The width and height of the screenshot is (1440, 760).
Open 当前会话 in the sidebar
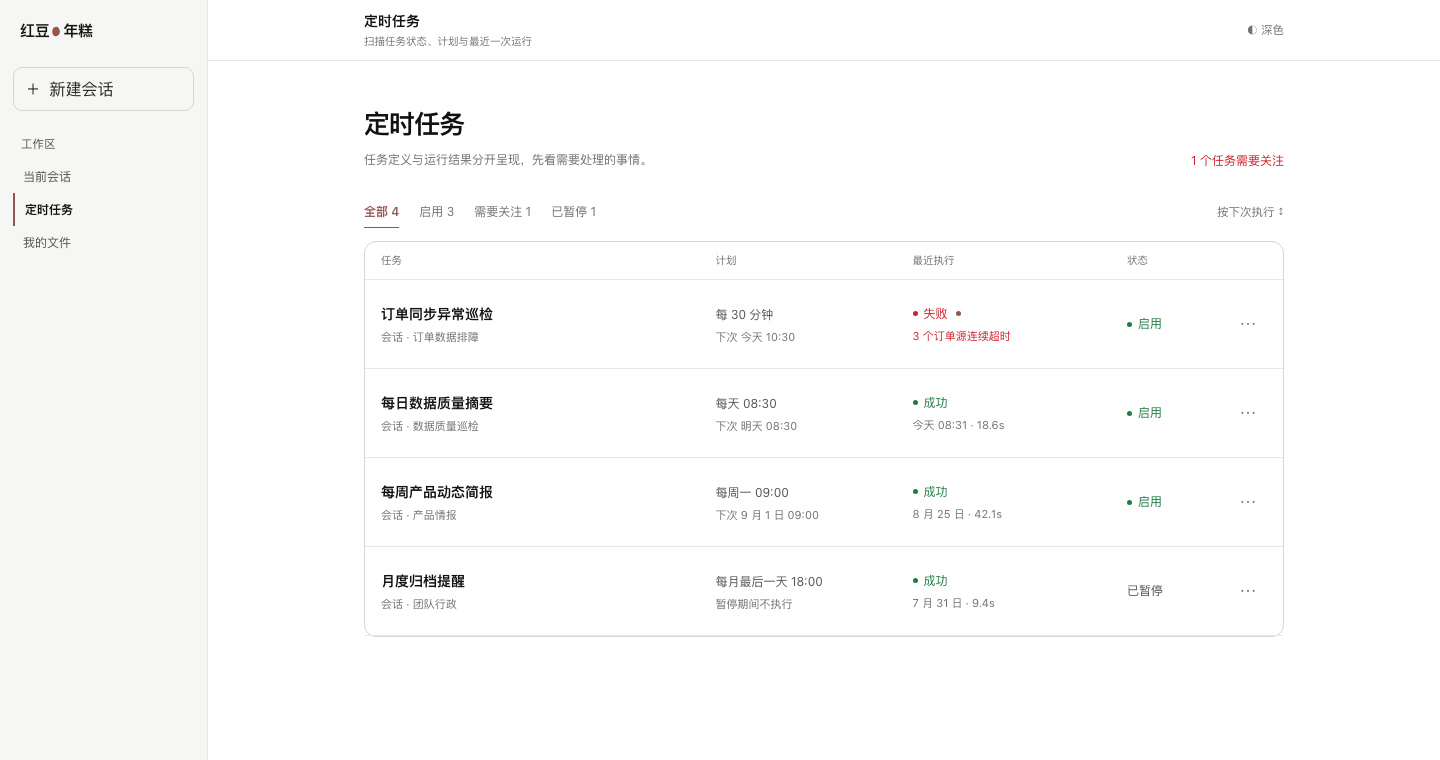coord(103,177)
